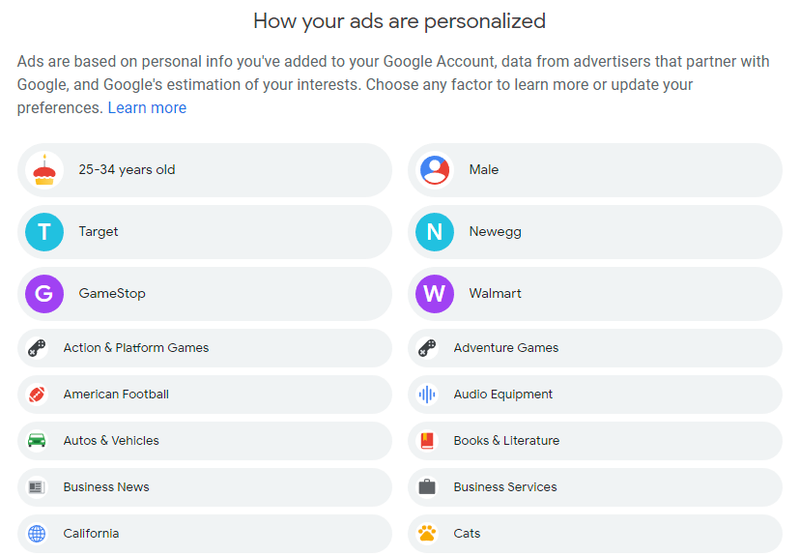Choose the Business News factor
Screen dimensions: 800x556
pyautogui.click(x=205, y=487)
